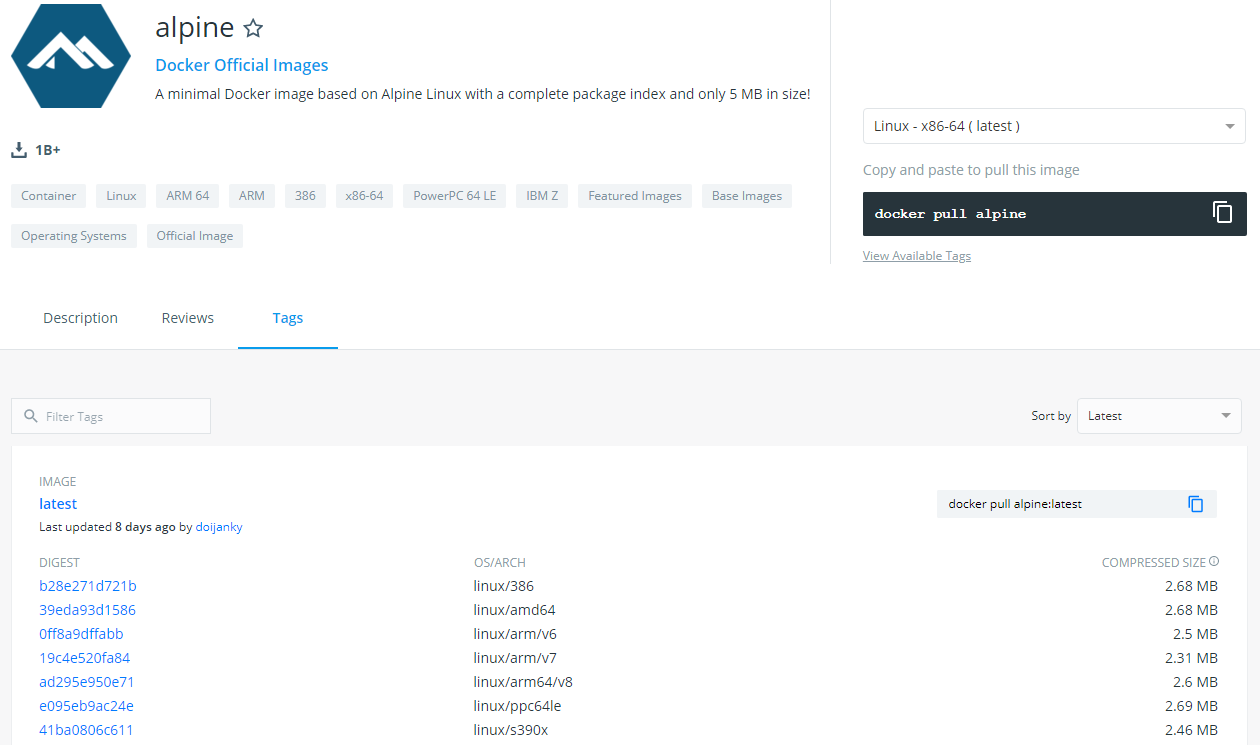Click View Available Tags link
The height and width of the screenshot is (745, 1260).
pos(916,256)
